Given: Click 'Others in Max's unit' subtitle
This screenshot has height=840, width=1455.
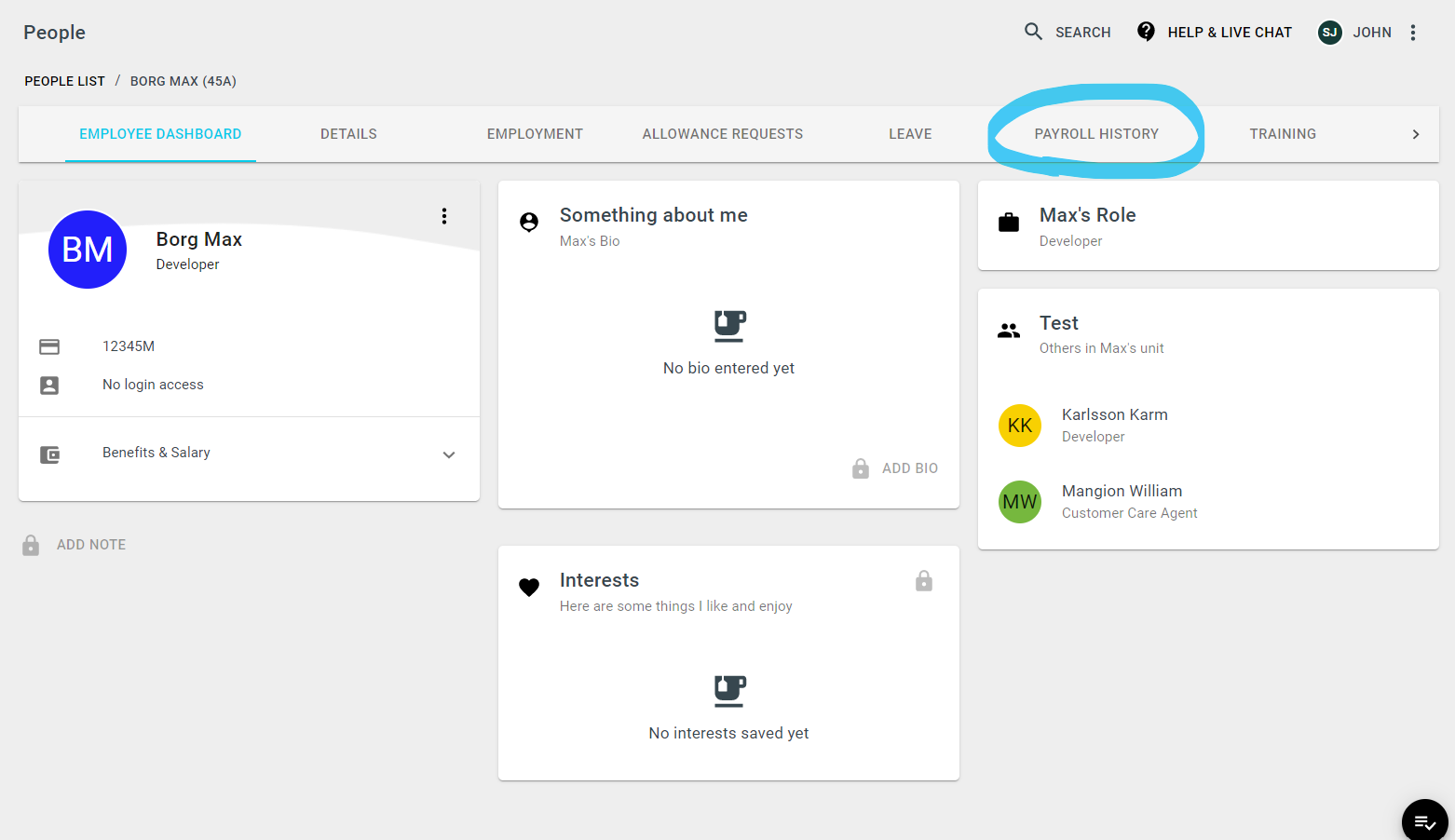Looking at the screenshot, I should coord(1101,348).
